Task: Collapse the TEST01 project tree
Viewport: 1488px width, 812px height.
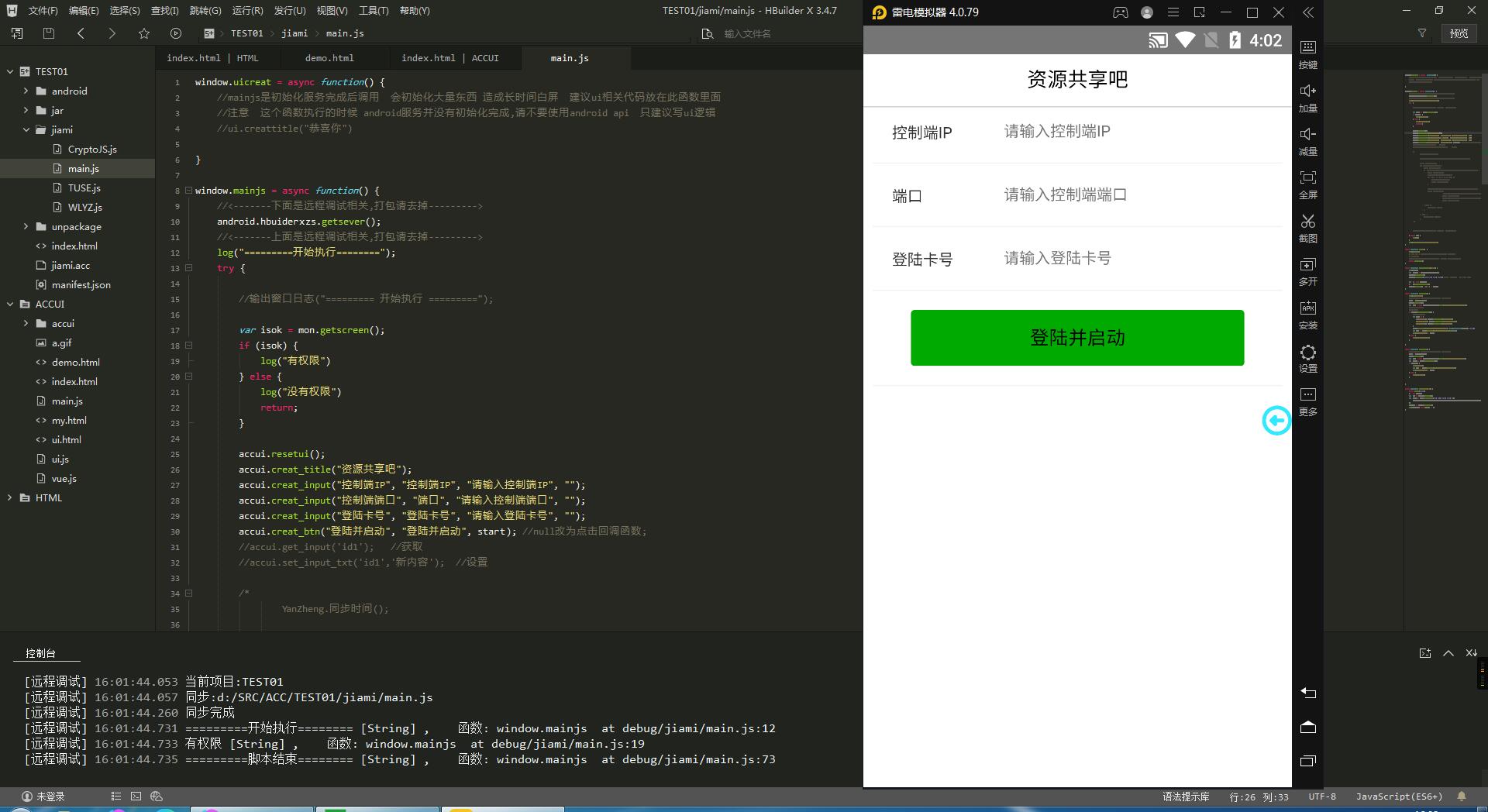Action: click(x=10, y=71)
